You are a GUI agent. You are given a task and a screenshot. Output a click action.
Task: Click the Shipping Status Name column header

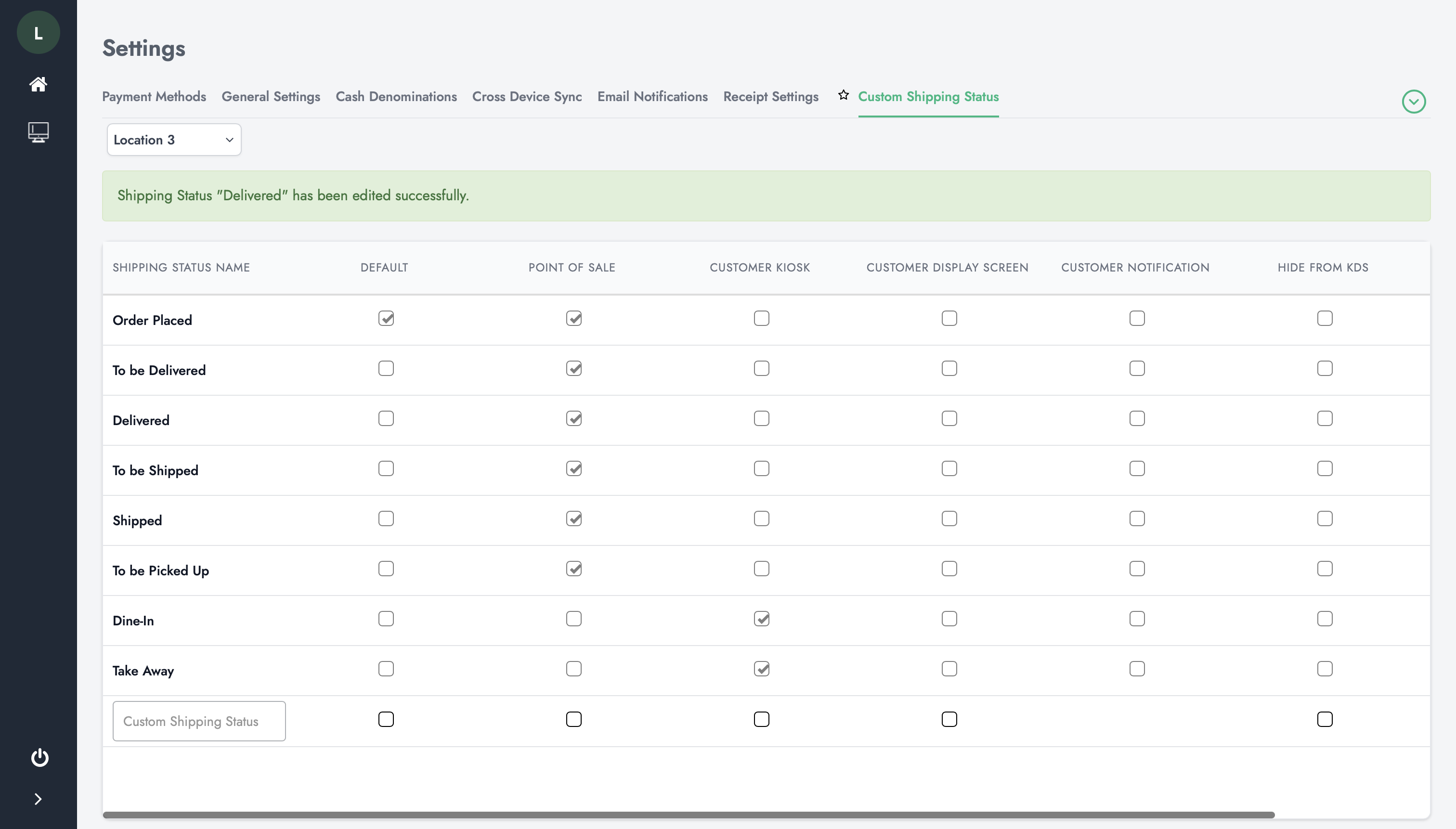181,268
